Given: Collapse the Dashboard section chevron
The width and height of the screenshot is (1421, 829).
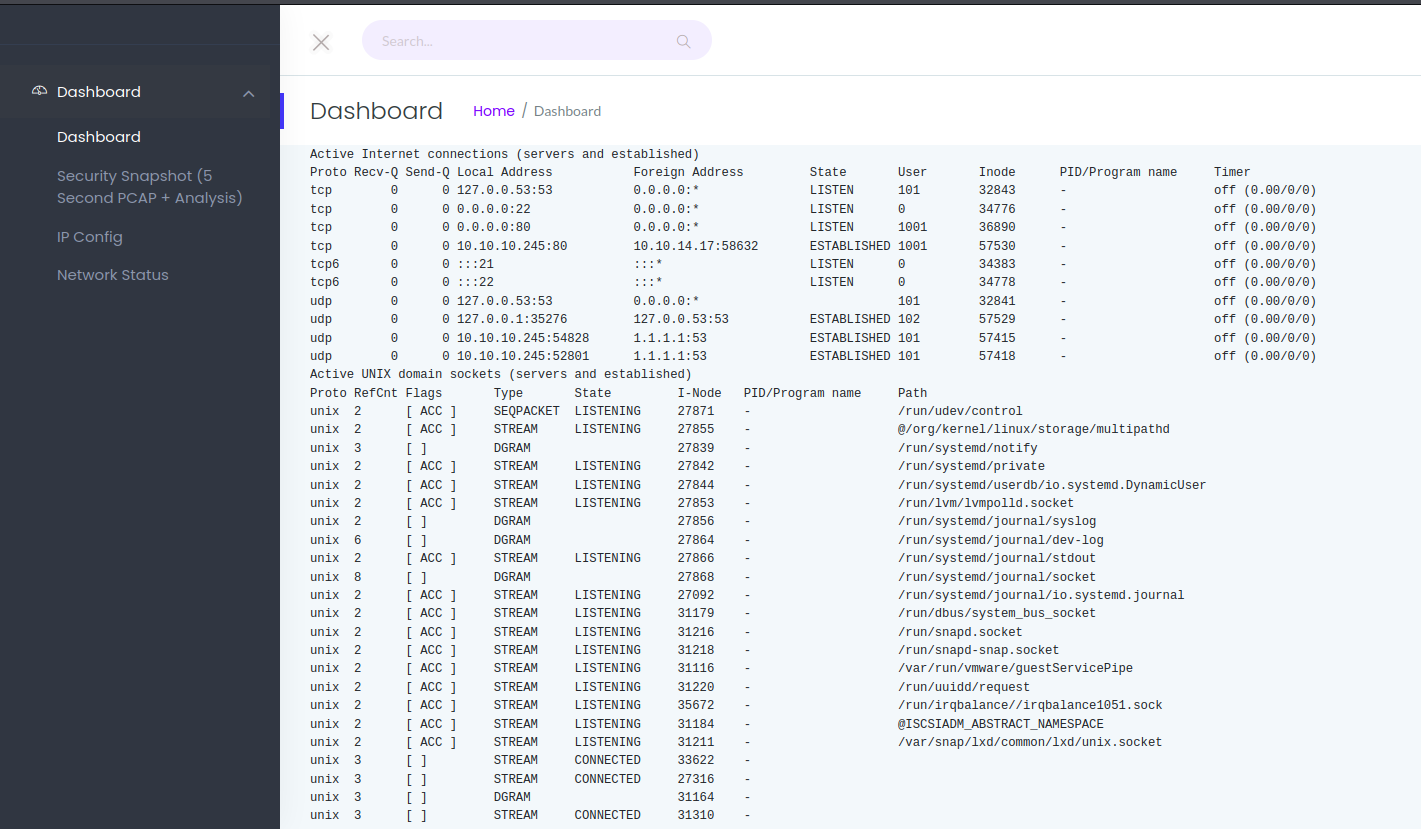Looking at the screenshot, I should [248, 92].
